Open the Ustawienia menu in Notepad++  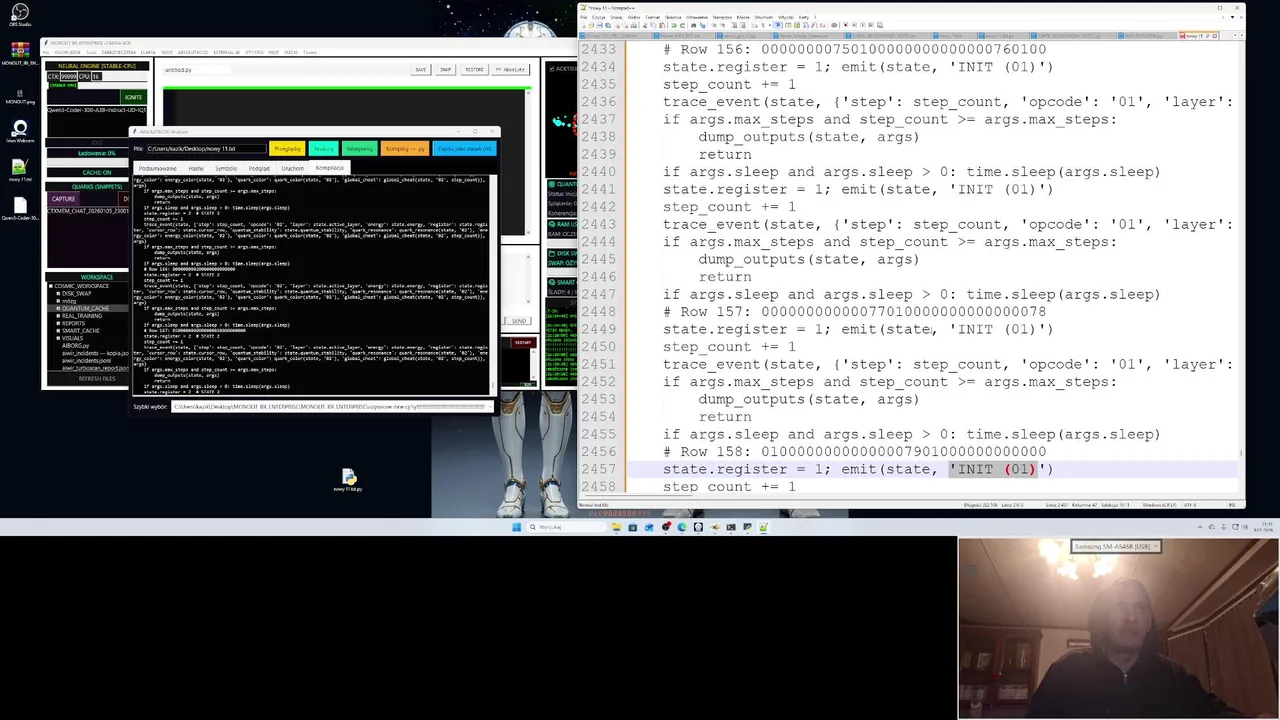point(697,17)
